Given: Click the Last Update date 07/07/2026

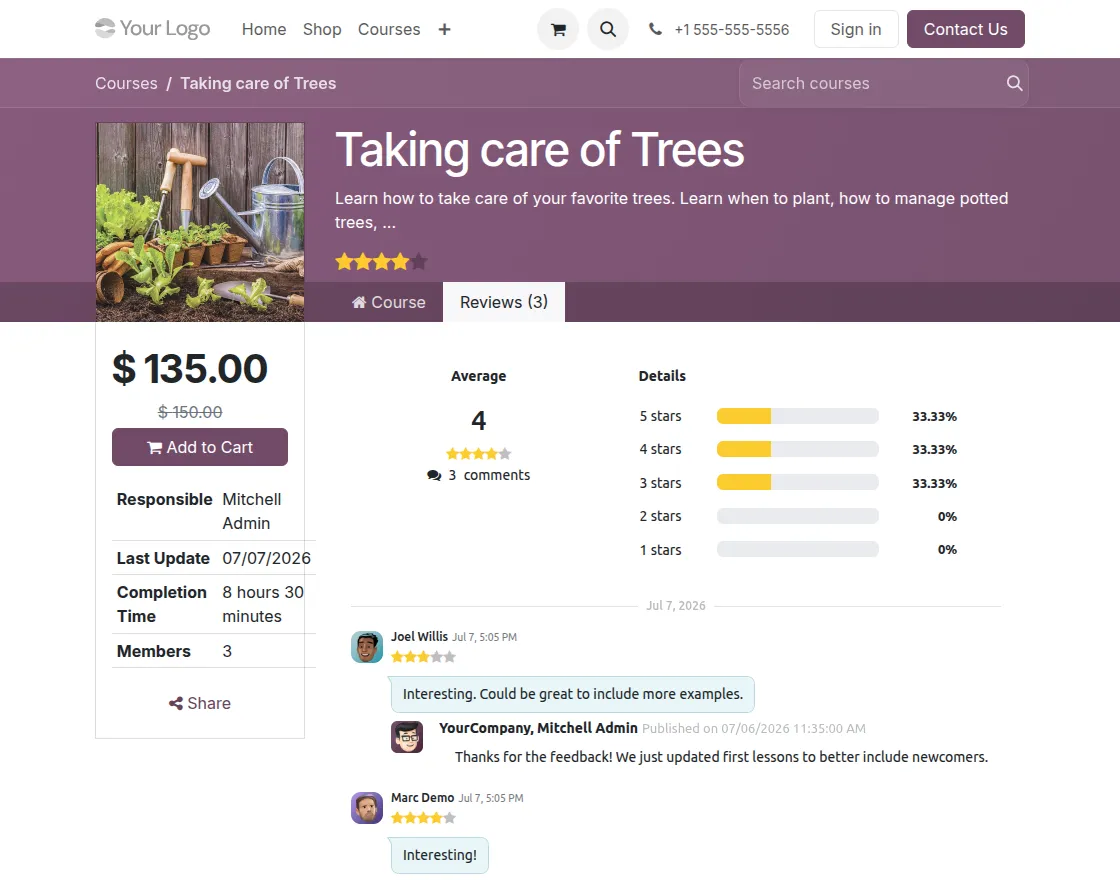Looking at the screenshot, I should pyautogui.click(x=266, y=558).
